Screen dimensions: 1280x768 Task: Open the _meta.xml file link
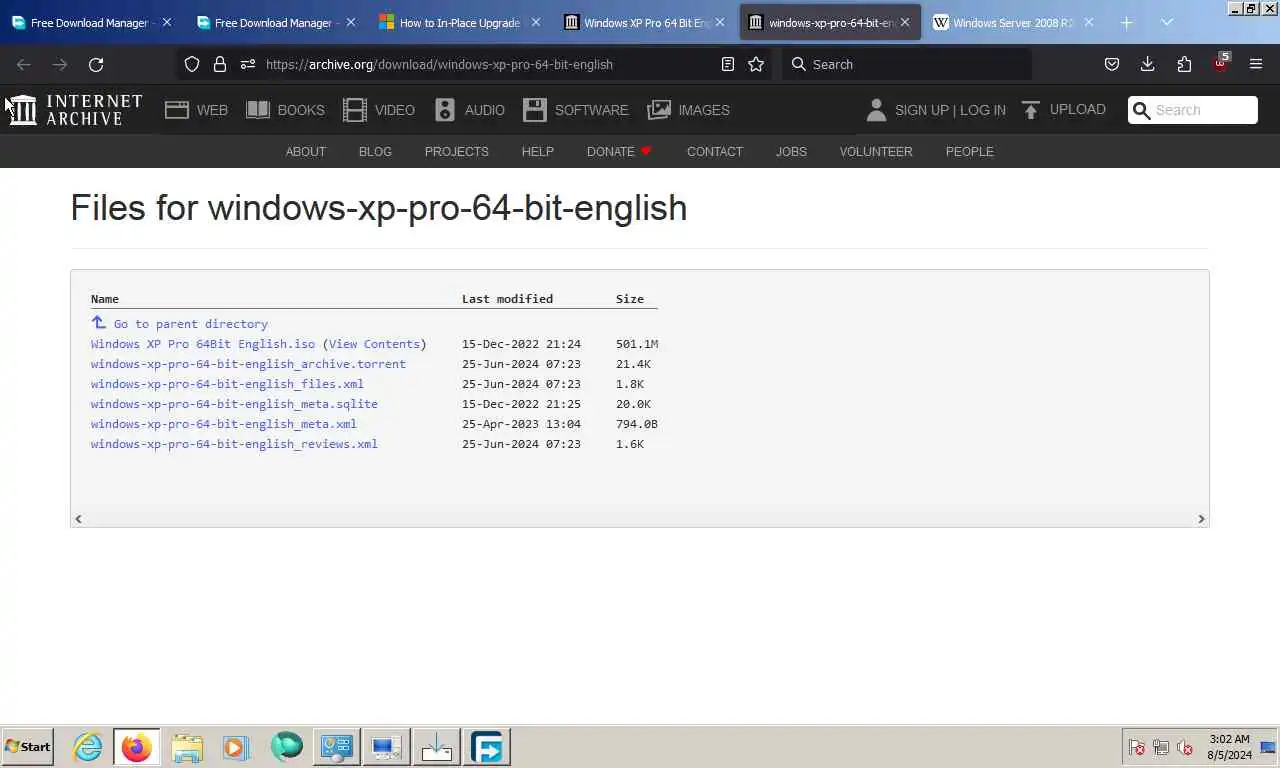224,424
